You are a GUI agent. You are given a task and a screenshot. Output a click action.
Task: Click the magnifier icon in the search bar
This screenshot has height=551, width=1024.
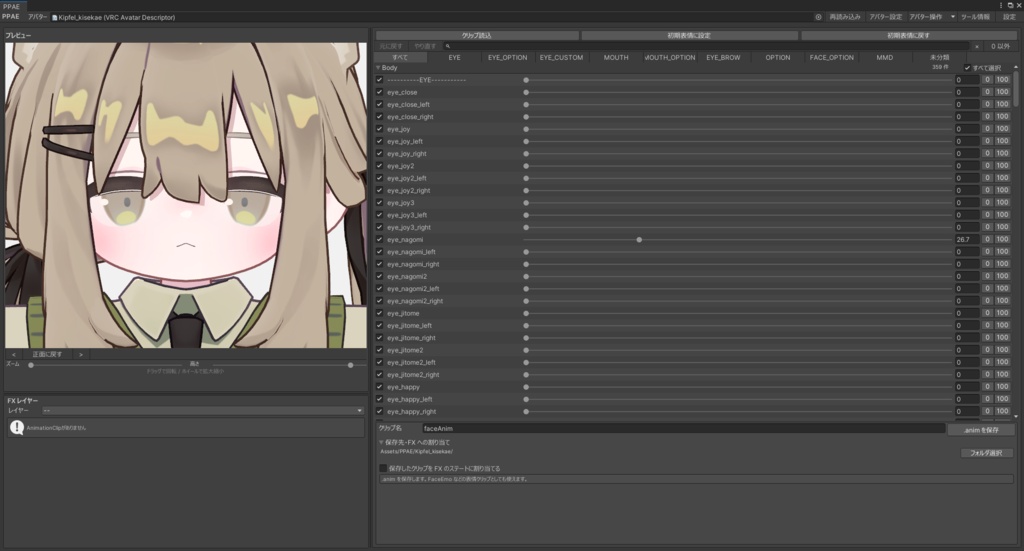(447, 46)
